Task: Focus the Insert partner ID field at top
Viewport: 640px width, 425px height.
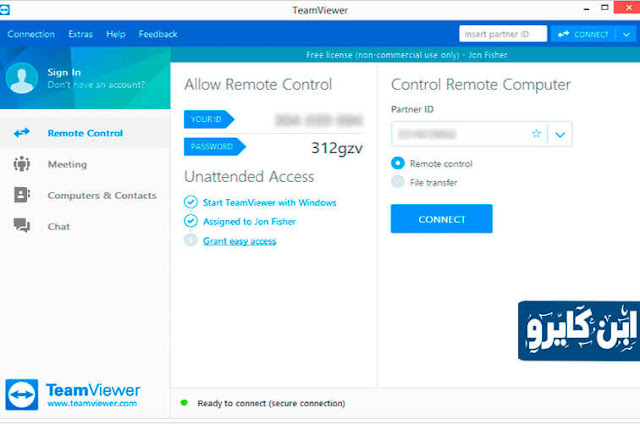Action: point(503,34)
